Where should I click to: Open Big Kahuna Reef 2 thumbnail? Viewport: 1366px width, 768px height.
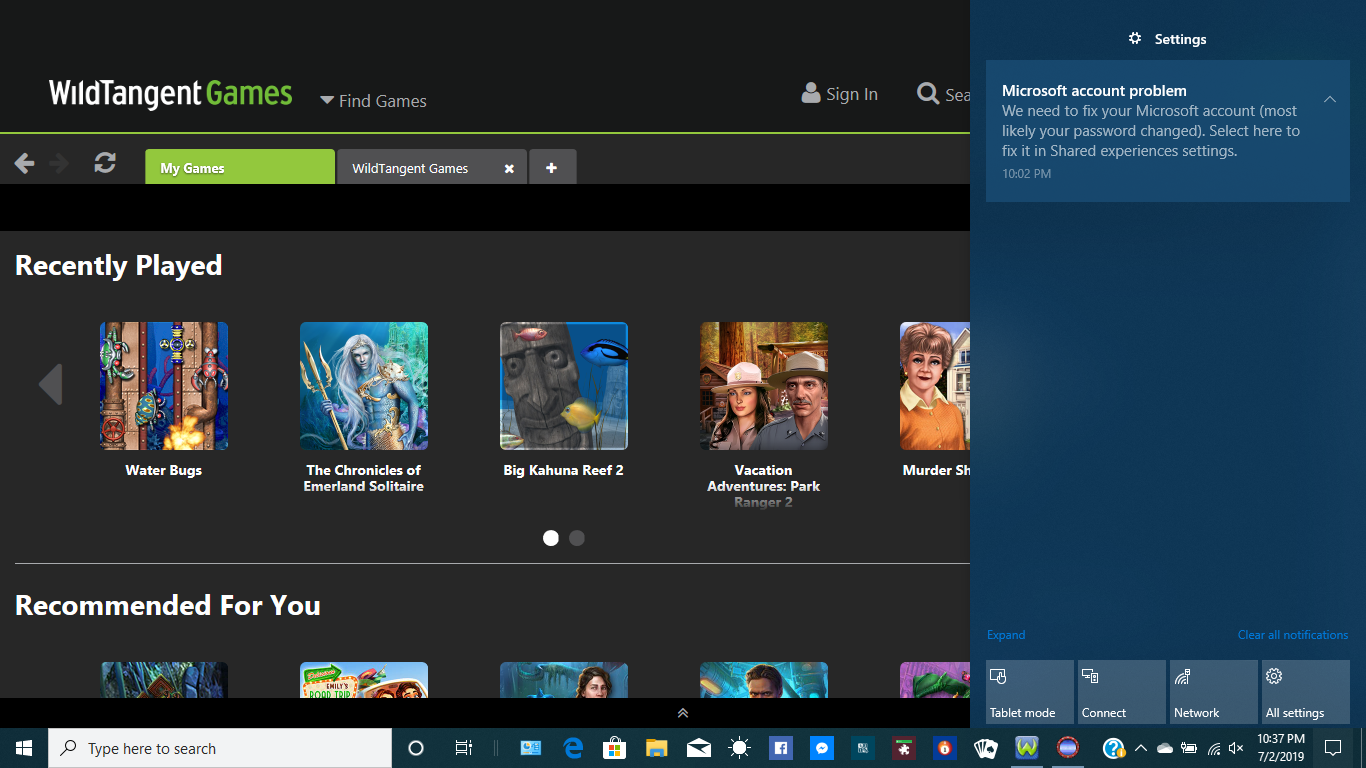[x=564, y=386]
